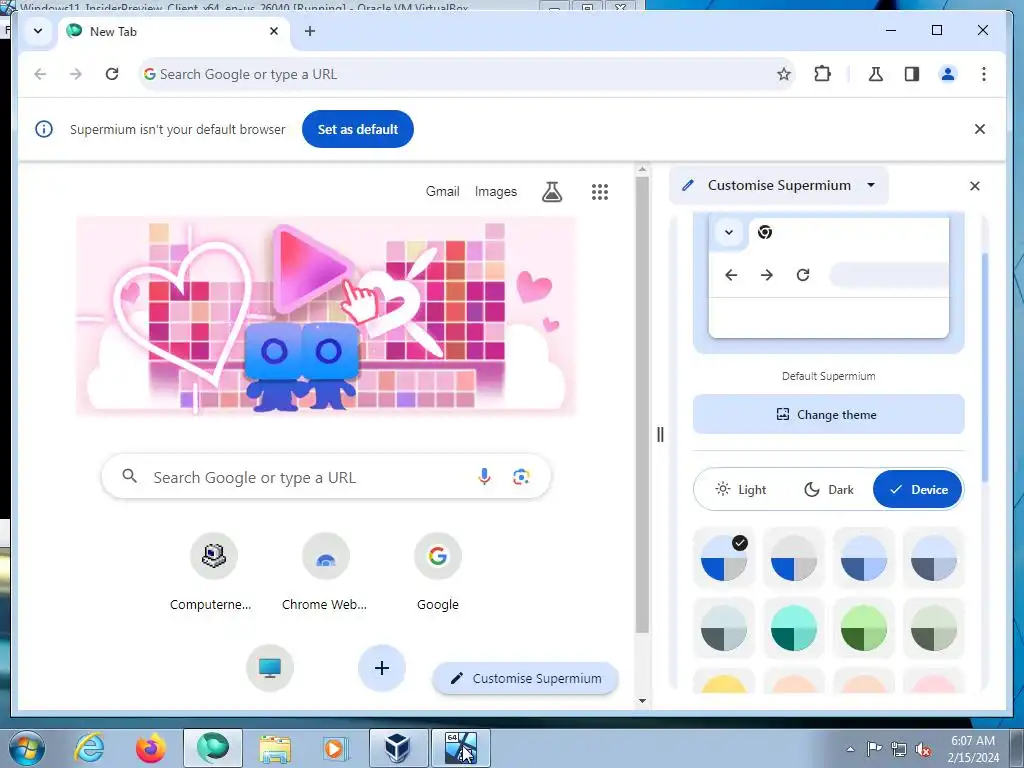
Task: Open the taskbar clock showing 6:07 AM
Action: [x=973, y=749]
